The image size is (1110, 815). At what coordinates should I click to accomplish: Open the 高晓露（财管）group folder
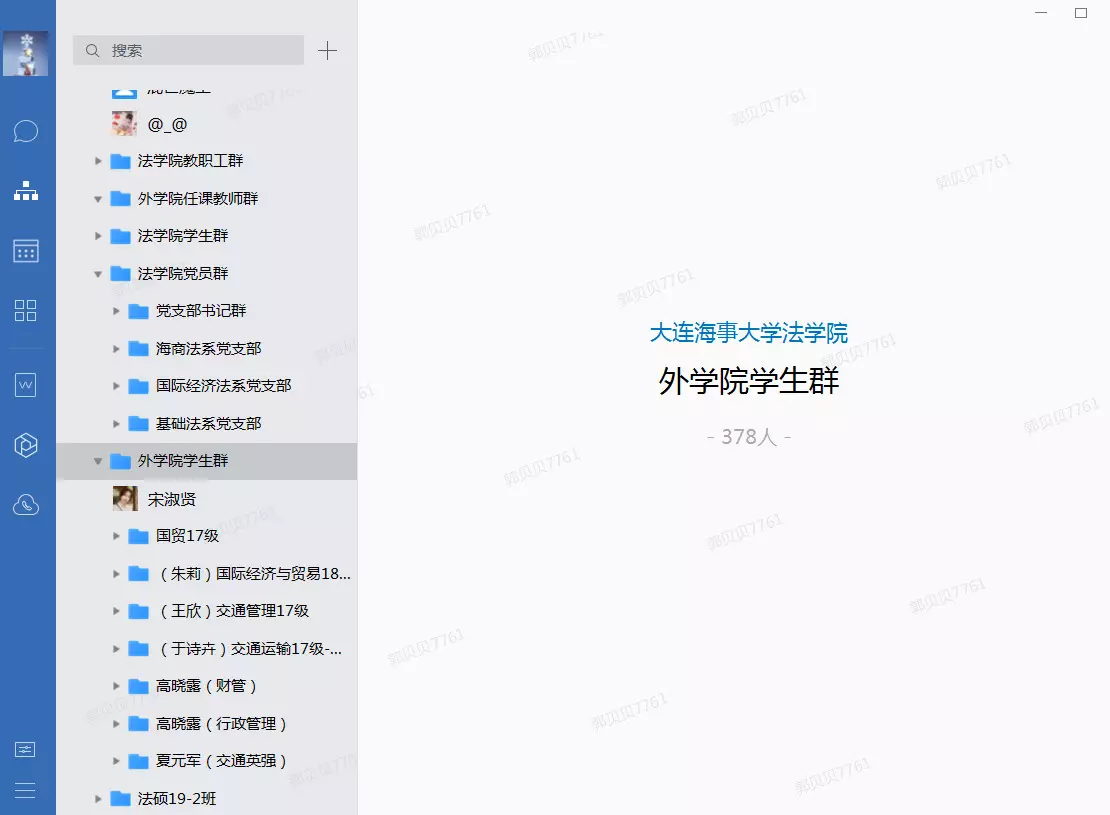coord(207,686)
